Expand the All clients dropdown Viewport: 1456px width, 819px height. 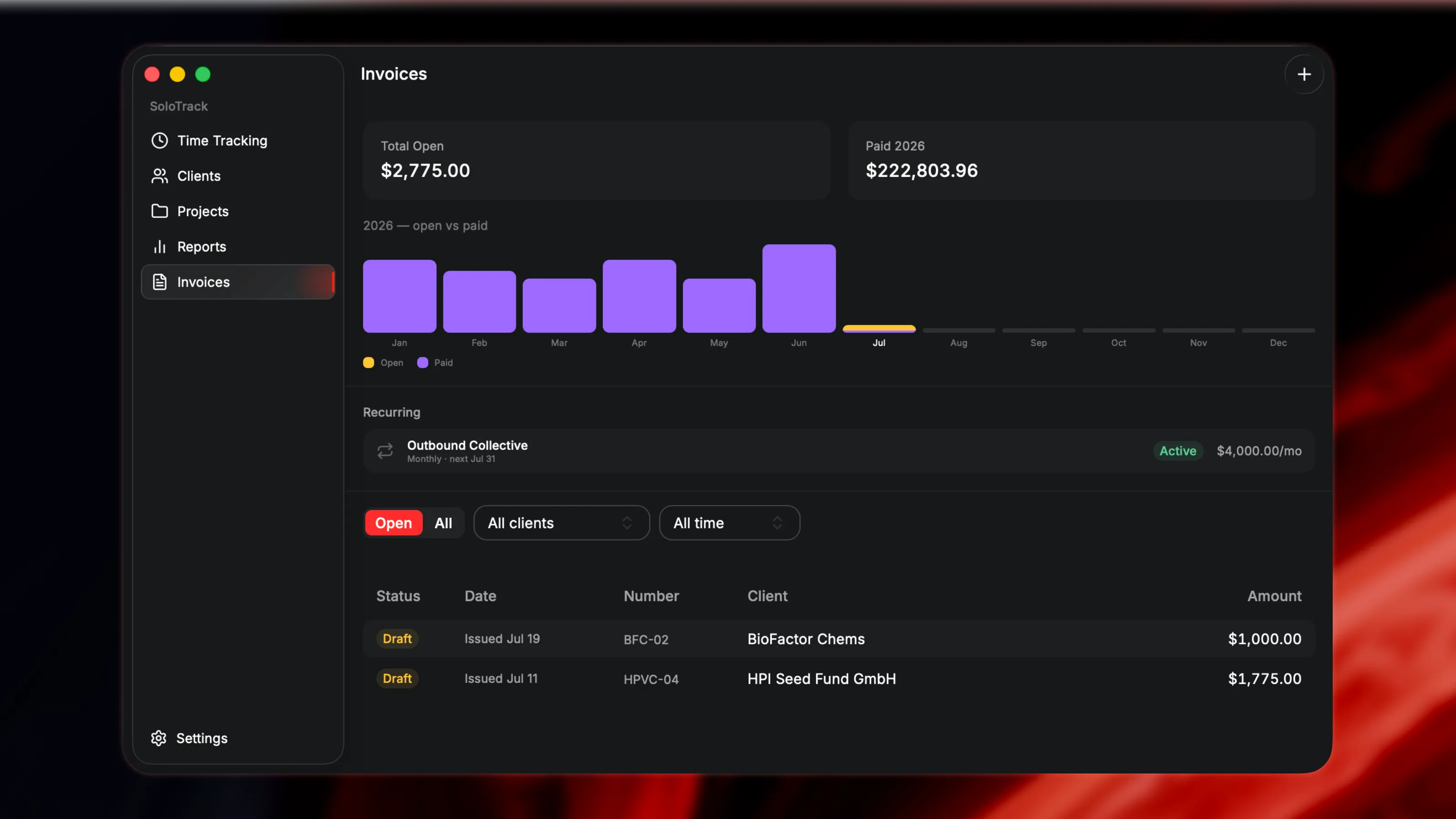click(561, 523)
